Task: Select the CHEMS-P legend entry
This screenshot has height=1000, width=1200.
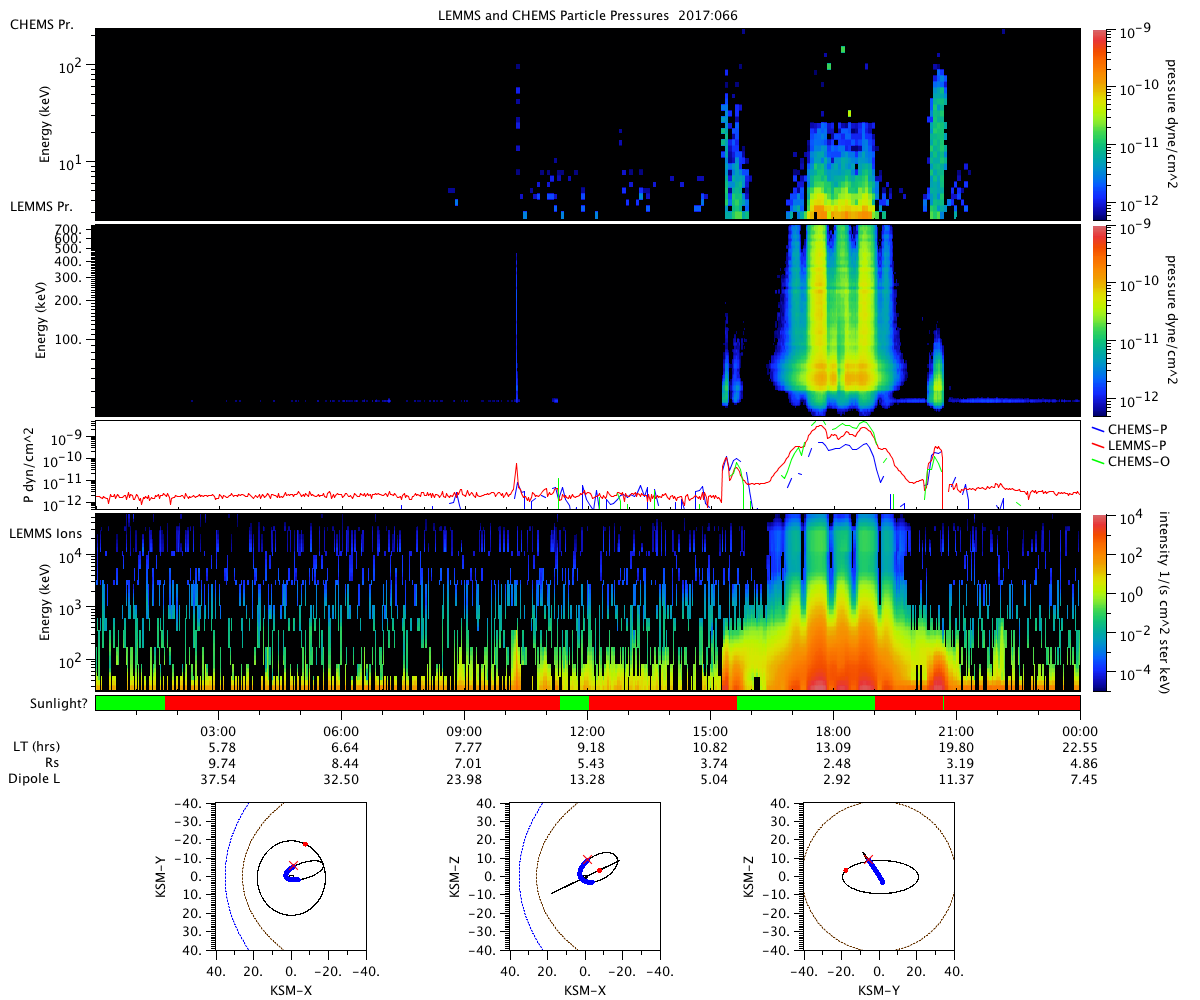Action: point(1131,431)
